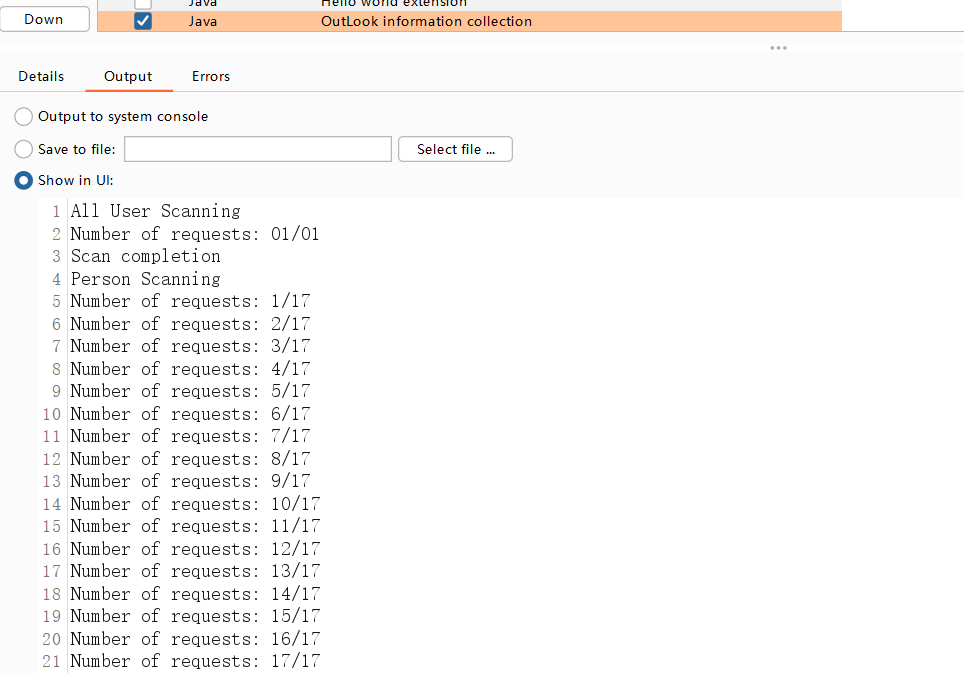This screenshot has width=964, height=673.
Task: Select Output to system console option
Action: (23, 116)
